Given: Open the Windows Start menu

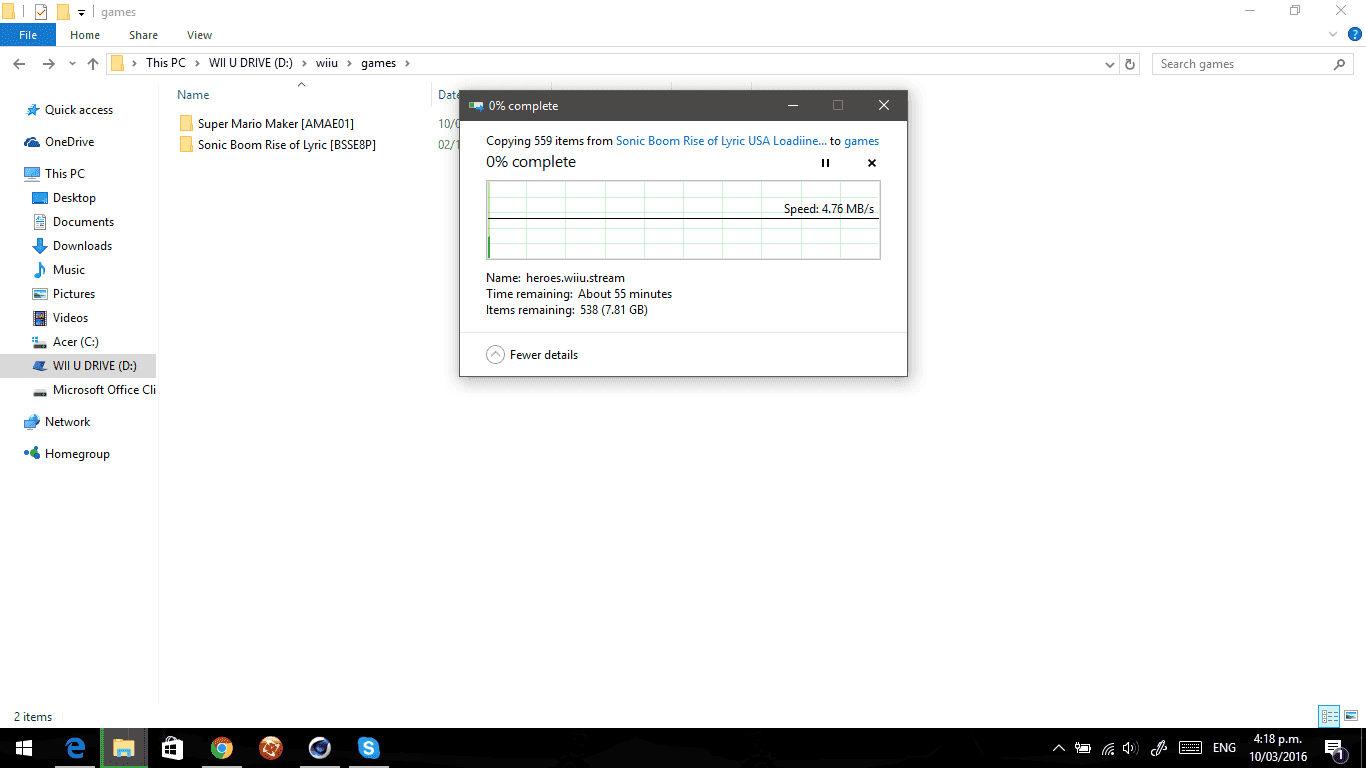Looking at the screenshot, I should 24,748.
